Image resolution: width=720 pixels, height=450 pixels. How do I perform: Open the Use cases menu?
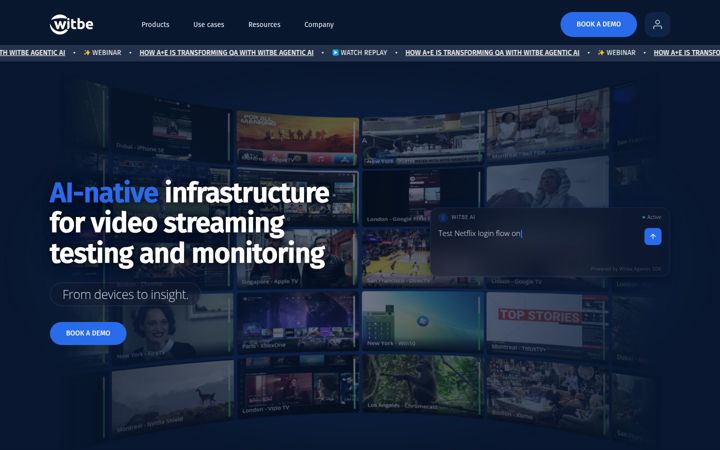pyautogui.click(x=208, y=24)
